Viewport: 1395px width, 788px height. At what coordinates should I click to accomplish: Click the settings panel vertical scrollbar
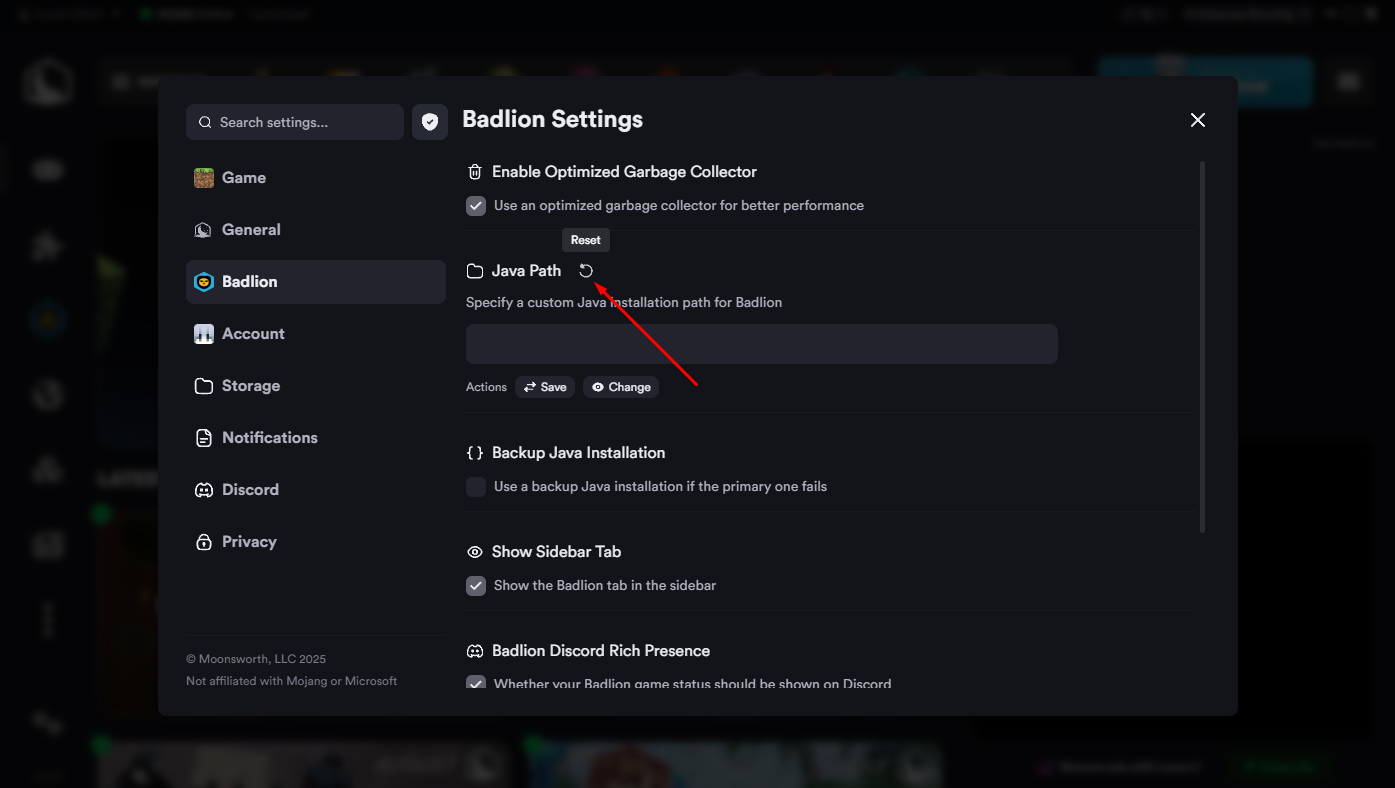(x=1202, y=346)
